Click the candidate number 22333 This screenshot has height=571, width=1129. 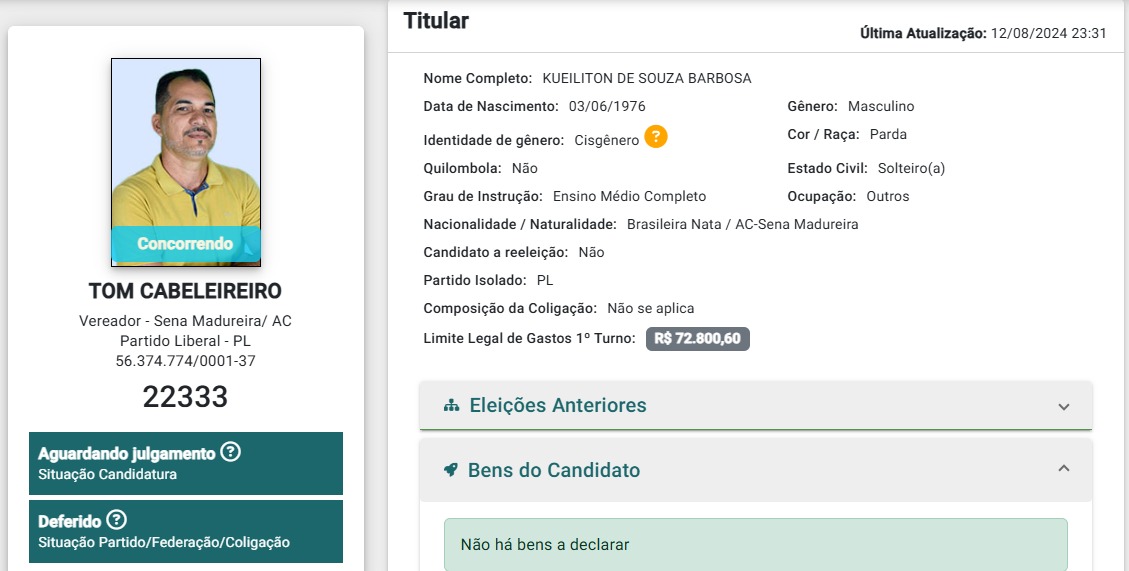click(185, 397)
